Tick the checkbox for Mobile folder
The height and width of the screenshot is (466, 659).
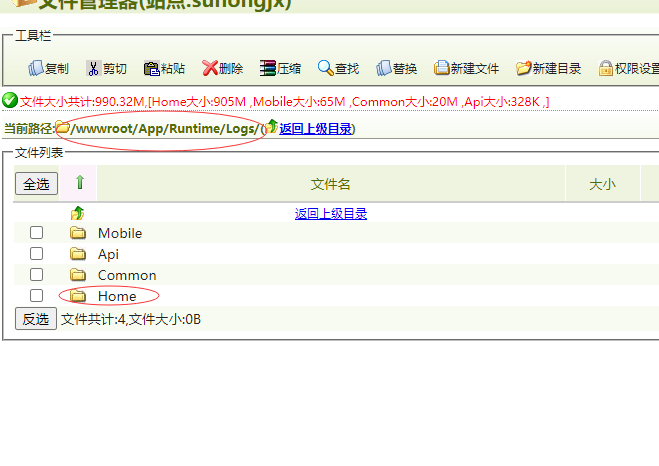tap(37, 232)
